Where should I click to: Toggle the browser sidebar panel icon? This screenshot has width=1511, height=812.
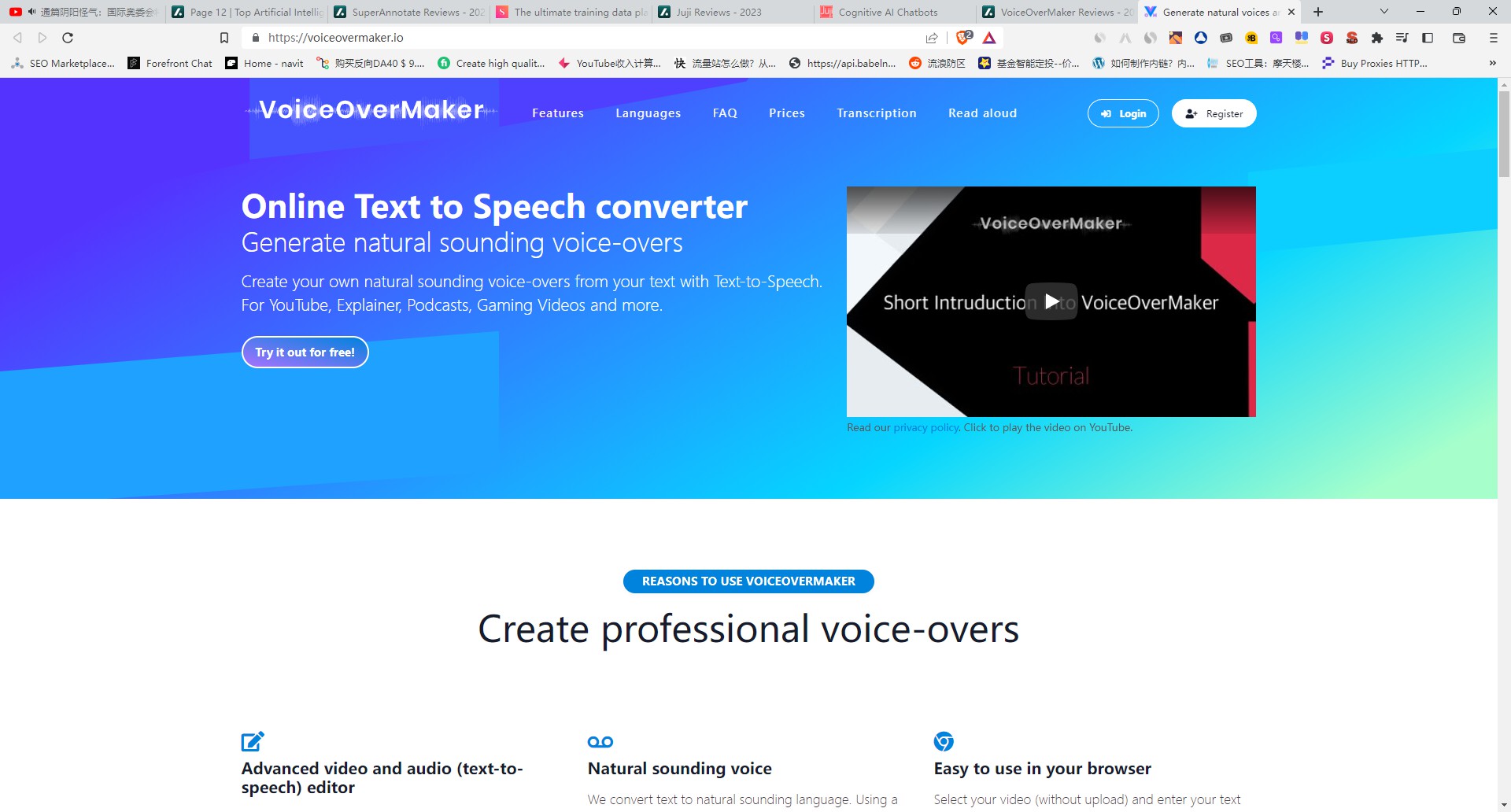coord(1428,38)
